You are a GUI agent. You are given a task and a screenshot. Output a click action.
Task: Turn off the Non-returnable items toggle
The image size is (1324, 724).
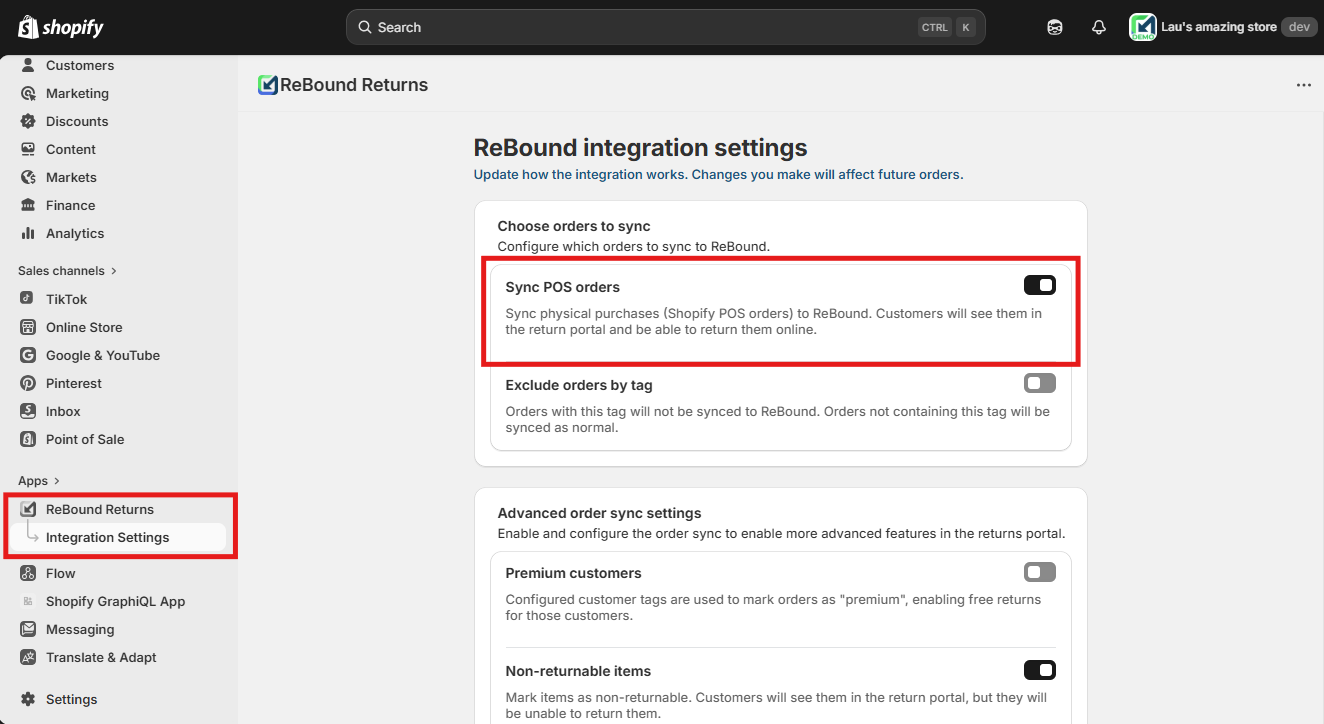click(x=1040, y=670)
